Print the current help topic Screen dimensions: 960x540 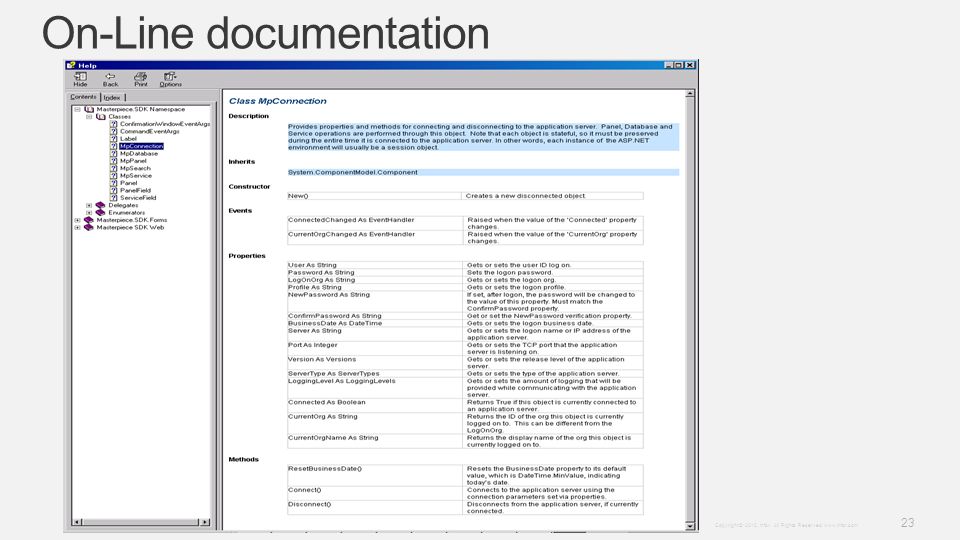coord(141,79)
